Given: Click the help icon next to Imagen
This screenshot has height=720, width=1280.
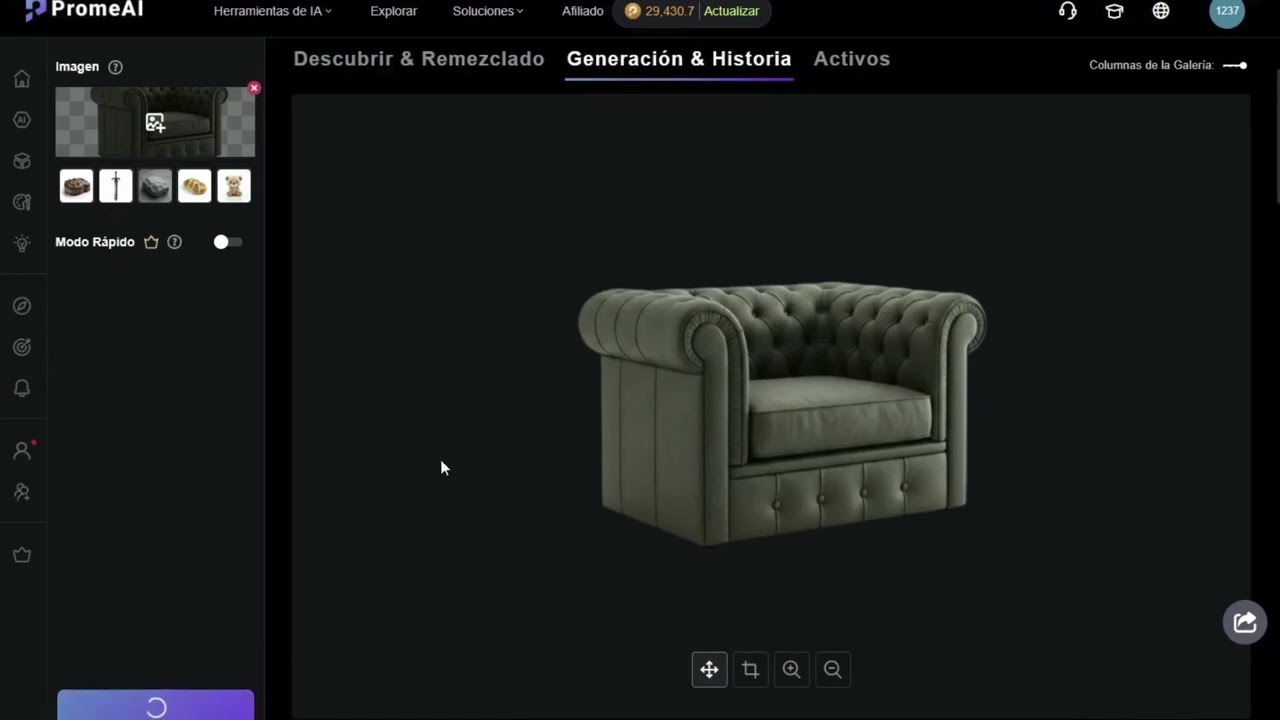Looking at the screenshot, I should [x=115, y=67].
